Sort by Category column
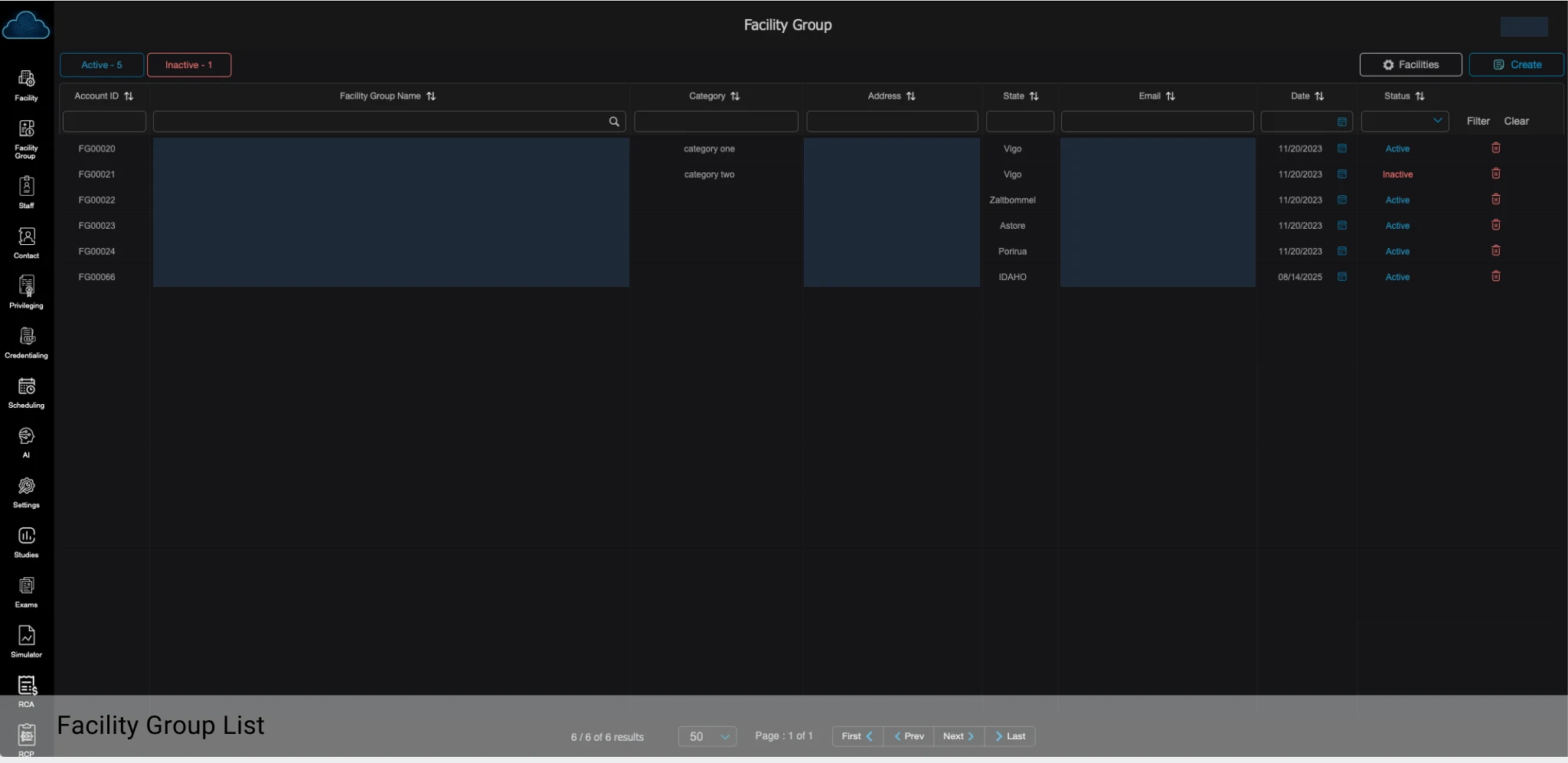The width and height of the screenshot is (1568, 763). (x=735, y=96)
